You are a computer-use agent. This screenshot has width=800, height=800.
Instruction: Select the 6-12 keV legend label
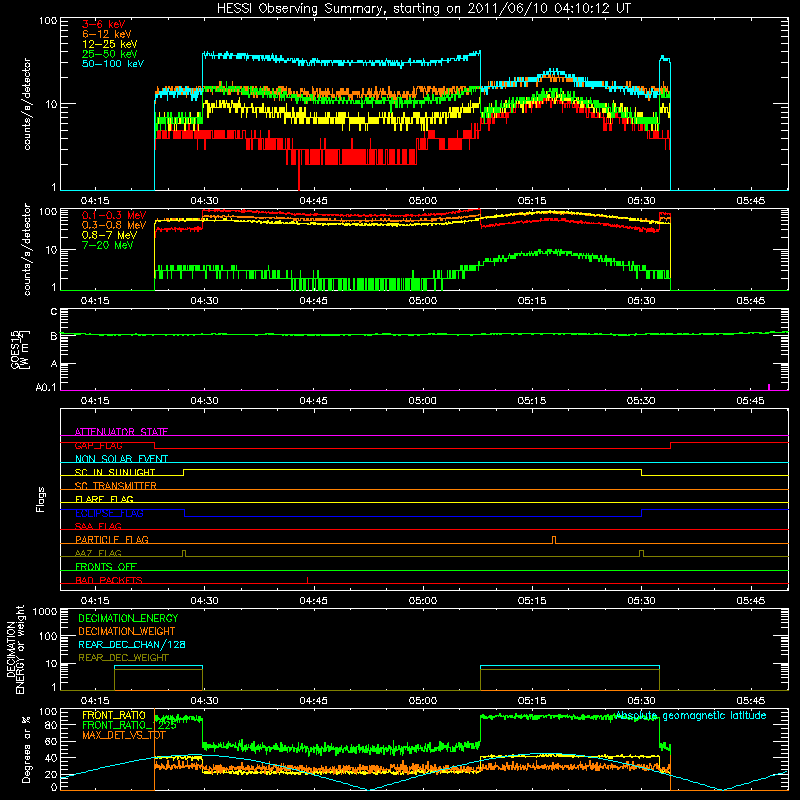107,34
